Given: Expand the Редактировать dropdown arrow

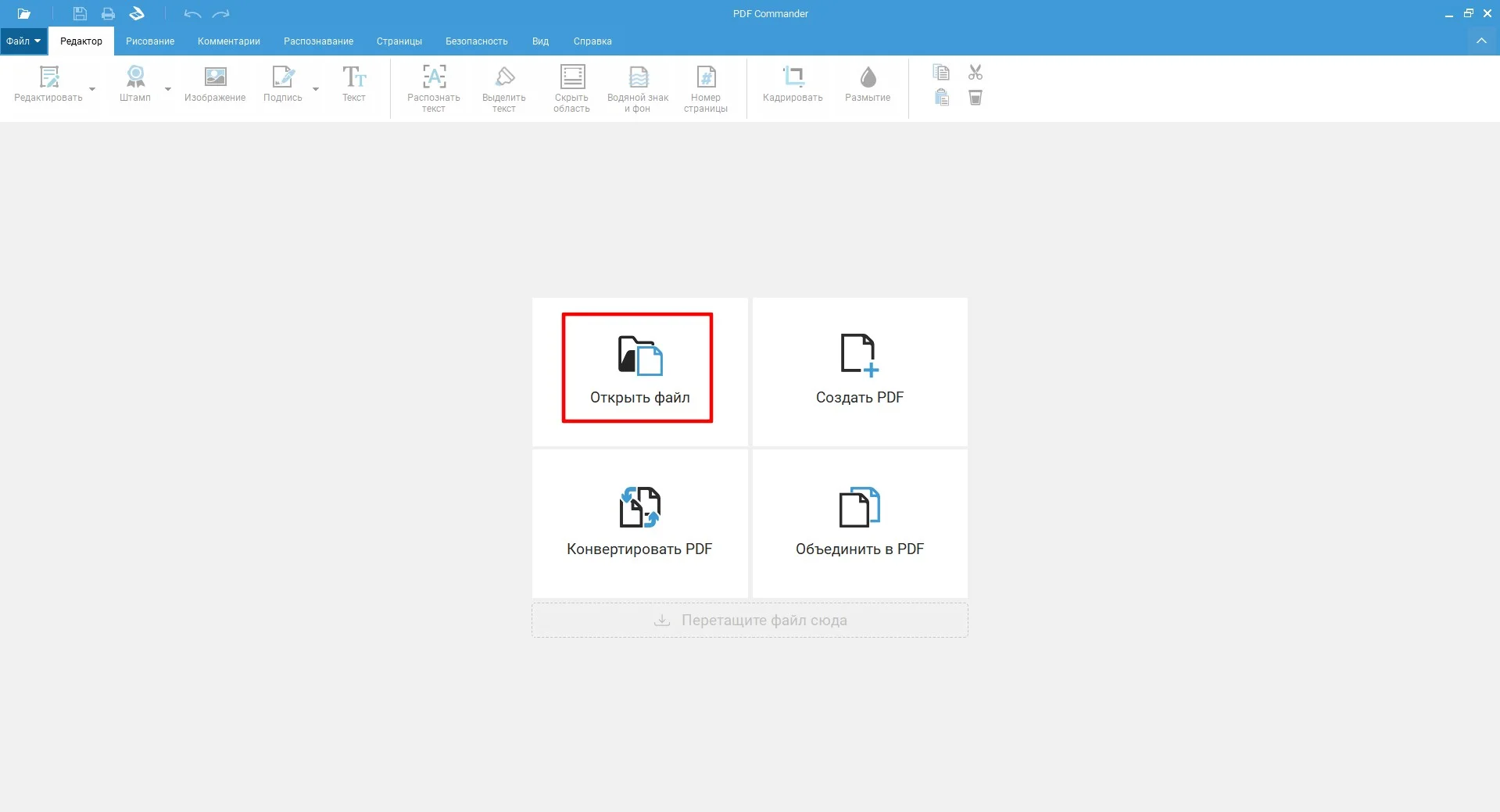Looking at the screenshot, I should pyautogui.click(x=92, y=89).
